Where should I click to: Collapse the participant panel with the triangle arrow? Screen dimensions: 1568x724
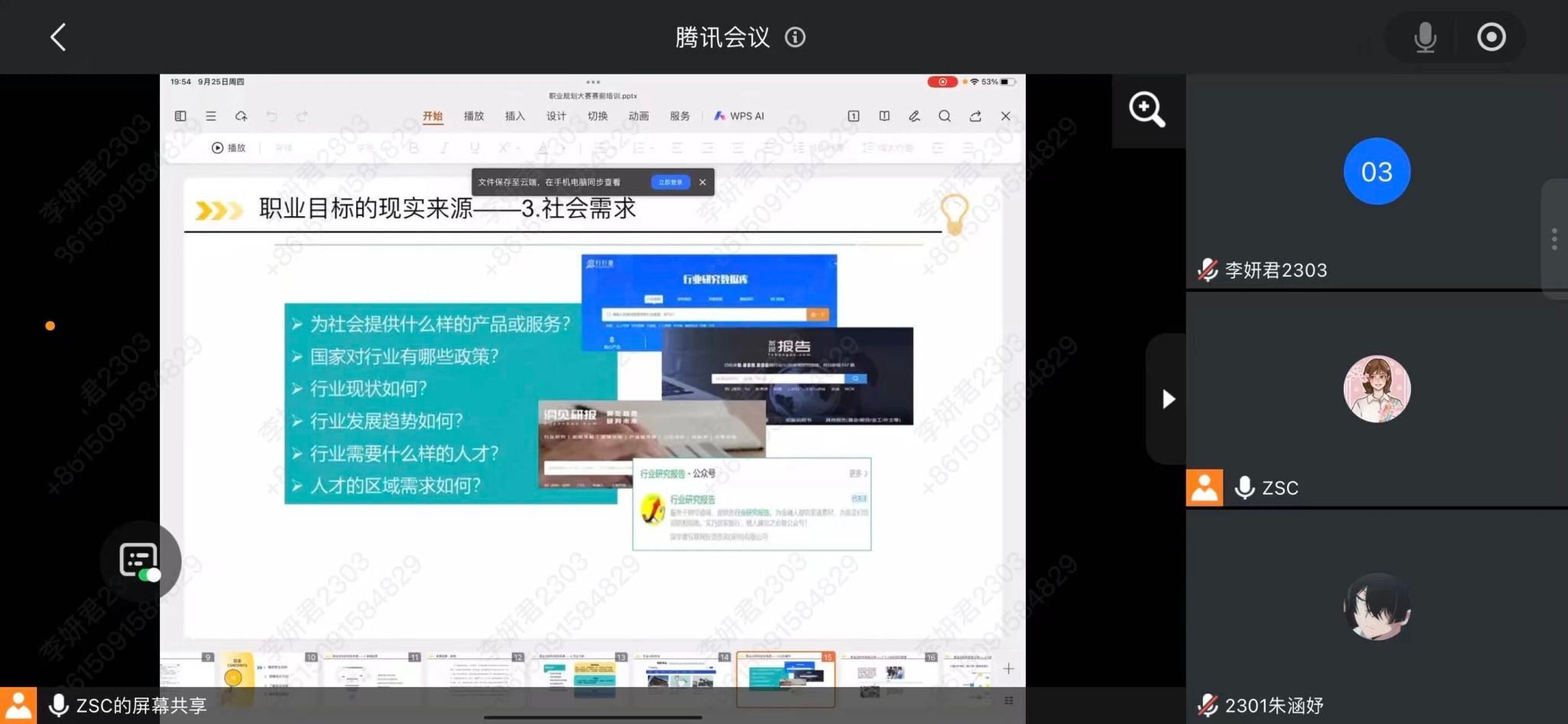coord(1168,399)
